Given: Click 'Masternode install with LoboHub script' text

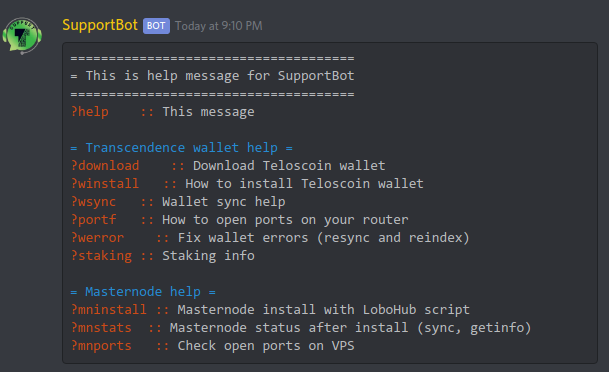Looking at the screenshot, I should tap(324, 310).
